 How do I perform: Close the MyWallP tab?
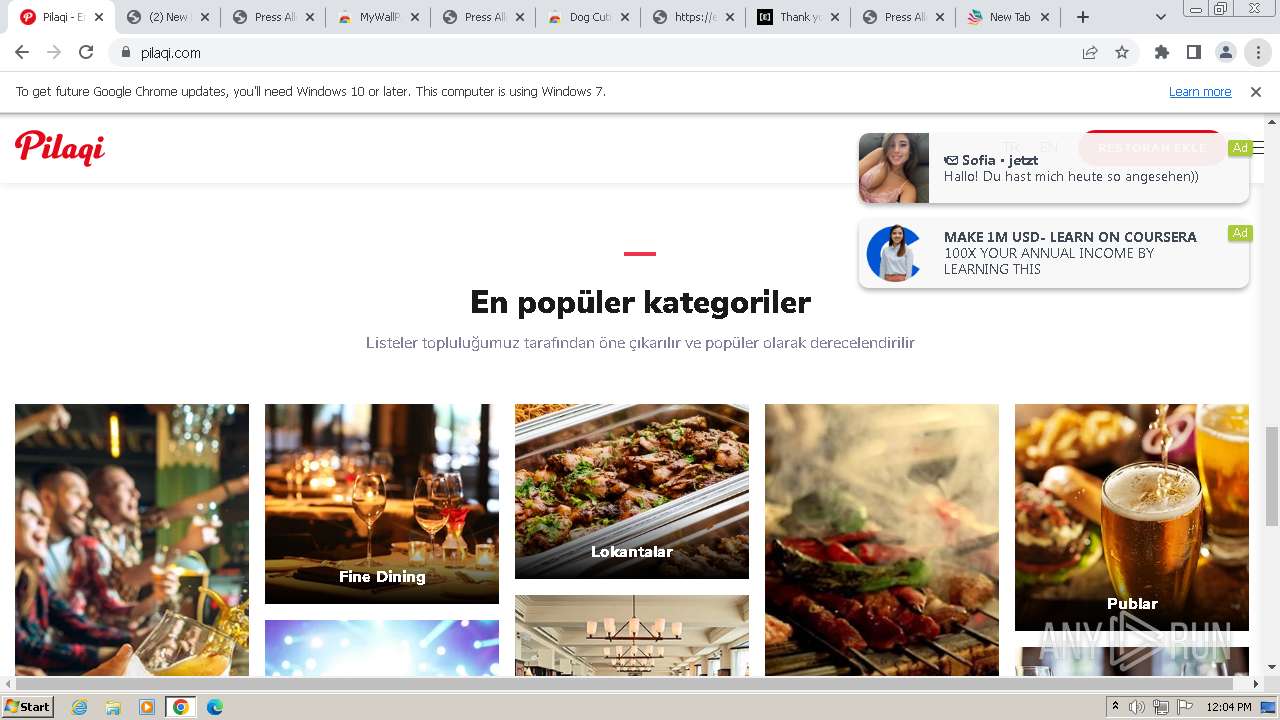(x=415, y=17)
